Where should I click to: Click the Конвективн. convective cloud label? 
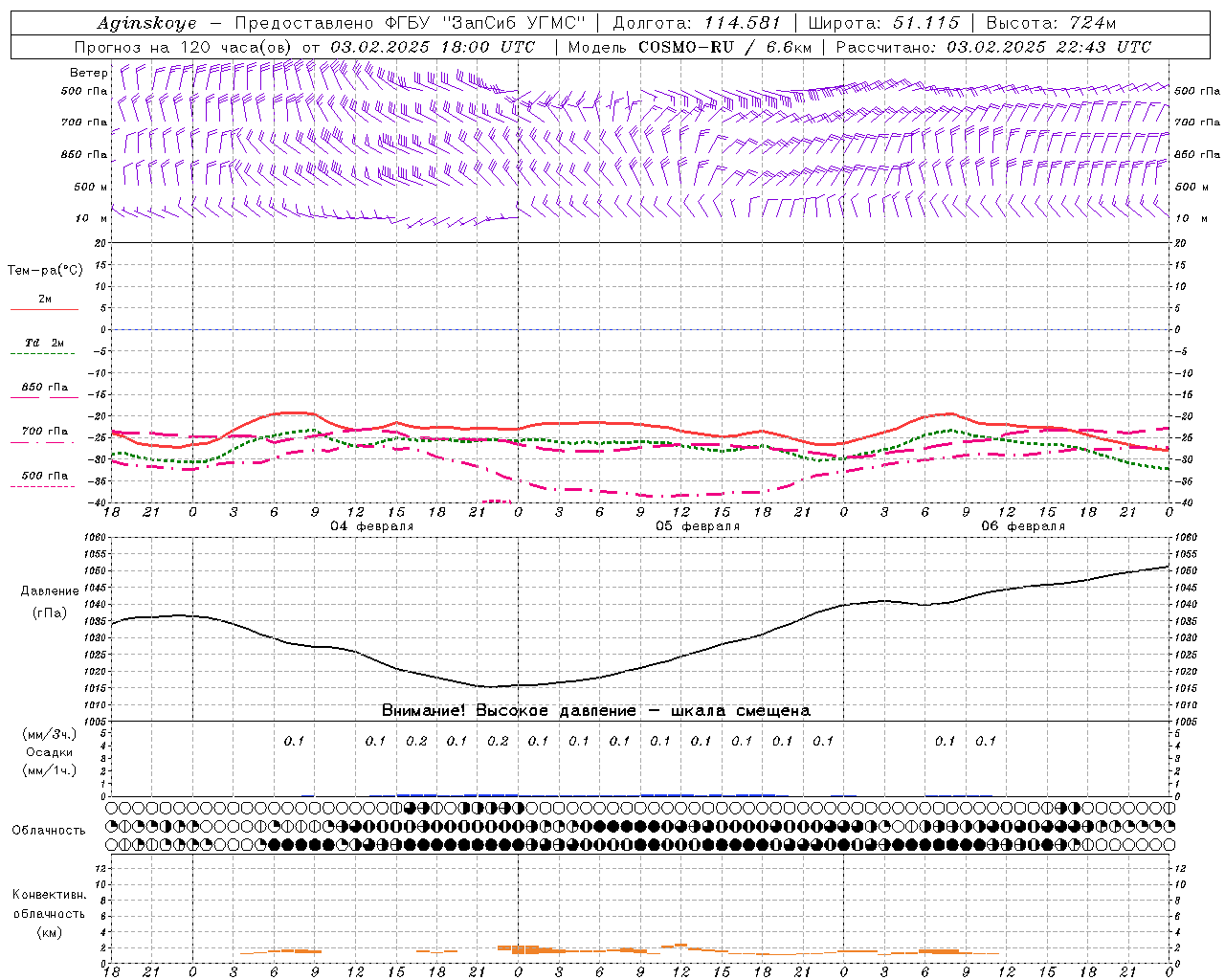click(x=49, y=895)
